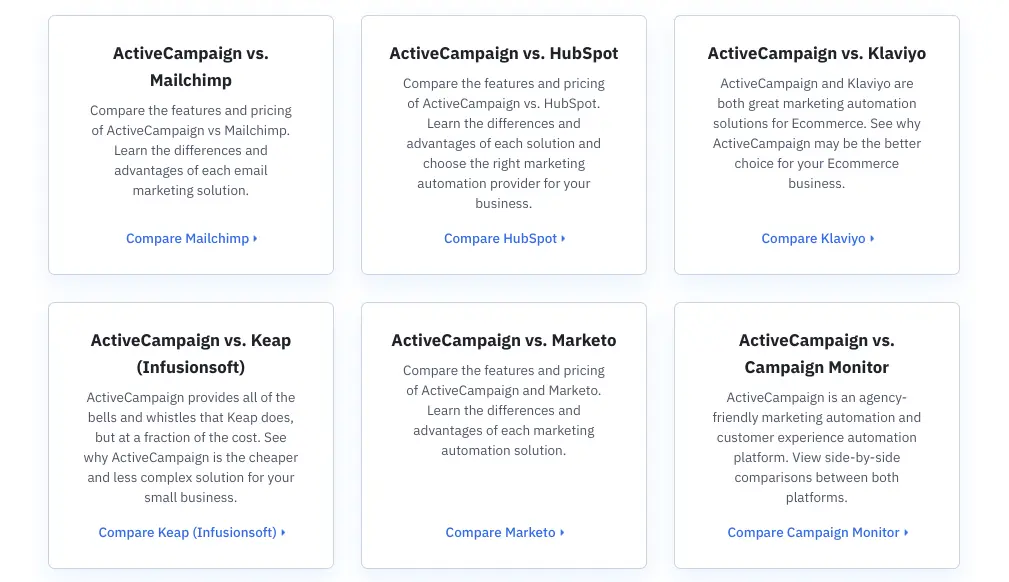The height and width of the screenshot is (582, 1009).
Task: Select the ActiveCampaign vs. Klaviyo card title
Action: [817, 53]
